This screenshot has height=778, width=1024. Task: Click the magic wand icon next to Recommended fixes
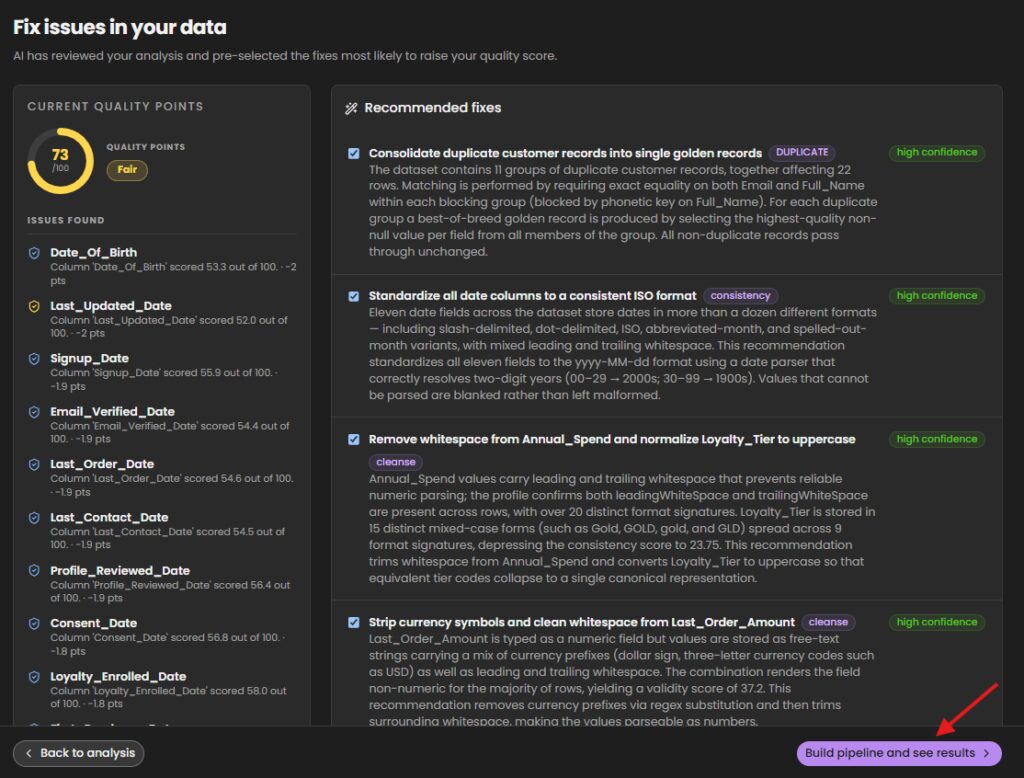point(351,108)
